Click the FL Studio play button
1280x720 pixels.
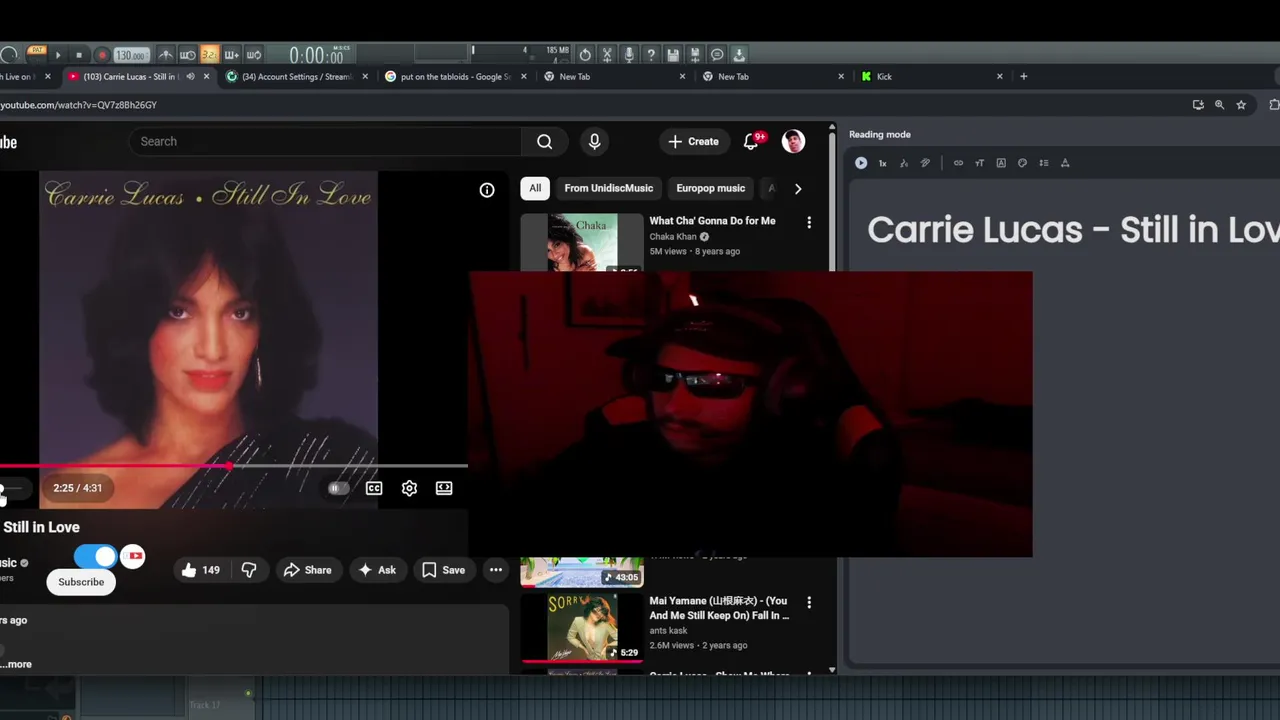coord(58,55)
